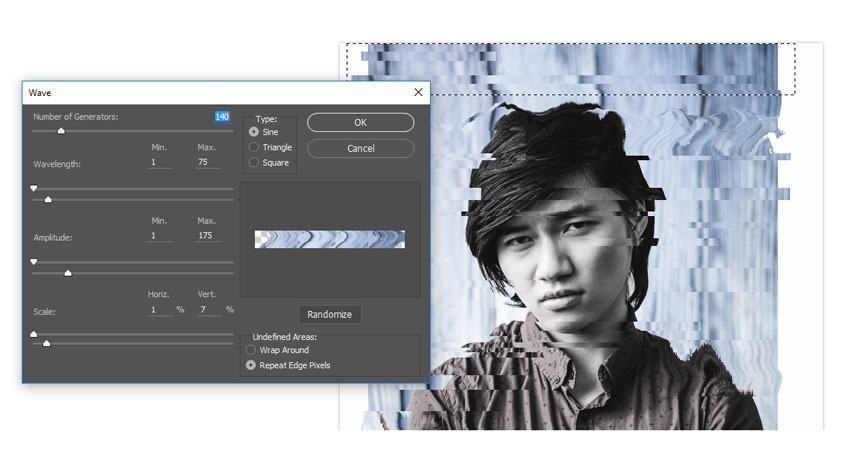Click the Amplitude maximum slider handle
850x462 pixels.
point(68,273)
